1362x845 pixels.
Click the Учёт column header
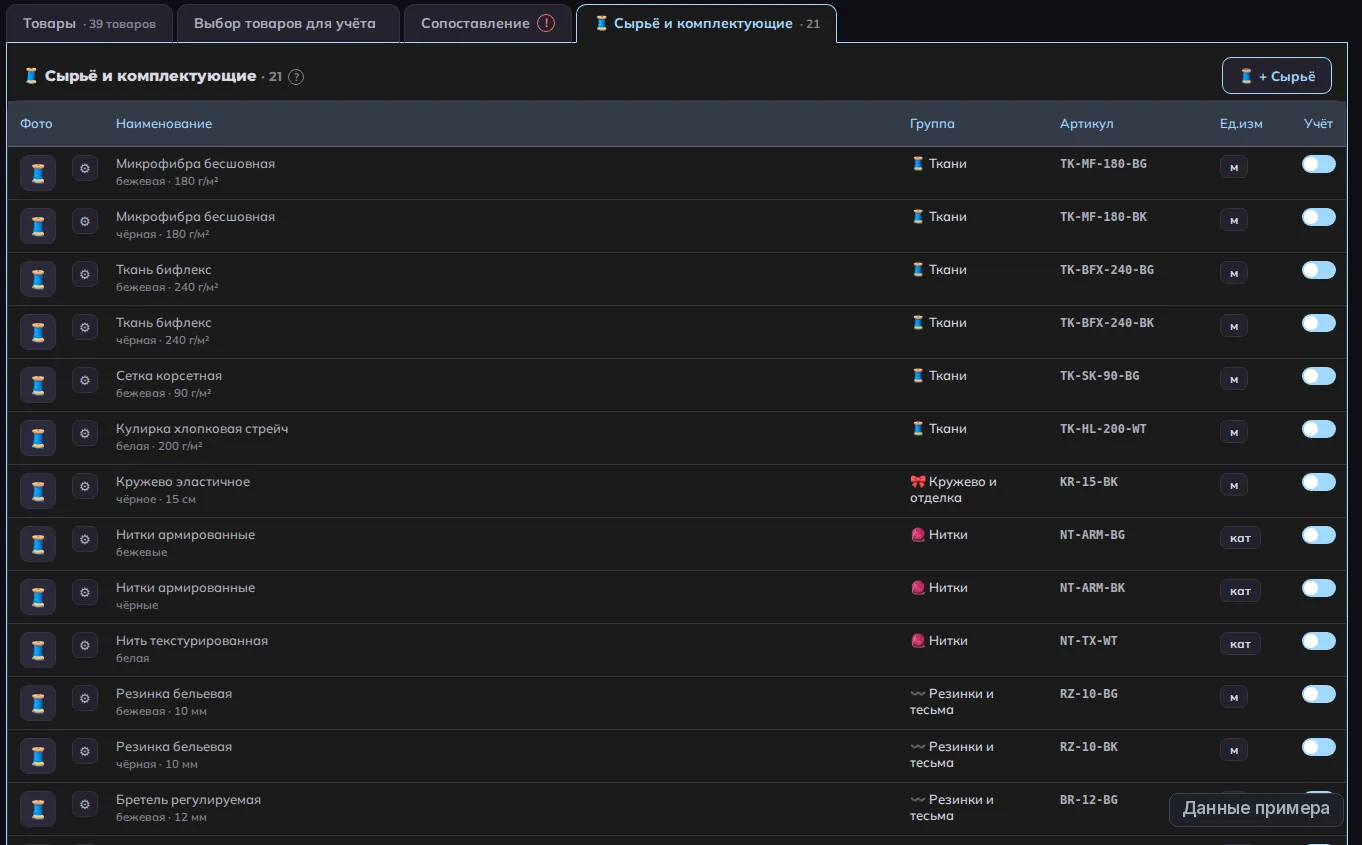pyautogui.click(x=1318, y=124)
